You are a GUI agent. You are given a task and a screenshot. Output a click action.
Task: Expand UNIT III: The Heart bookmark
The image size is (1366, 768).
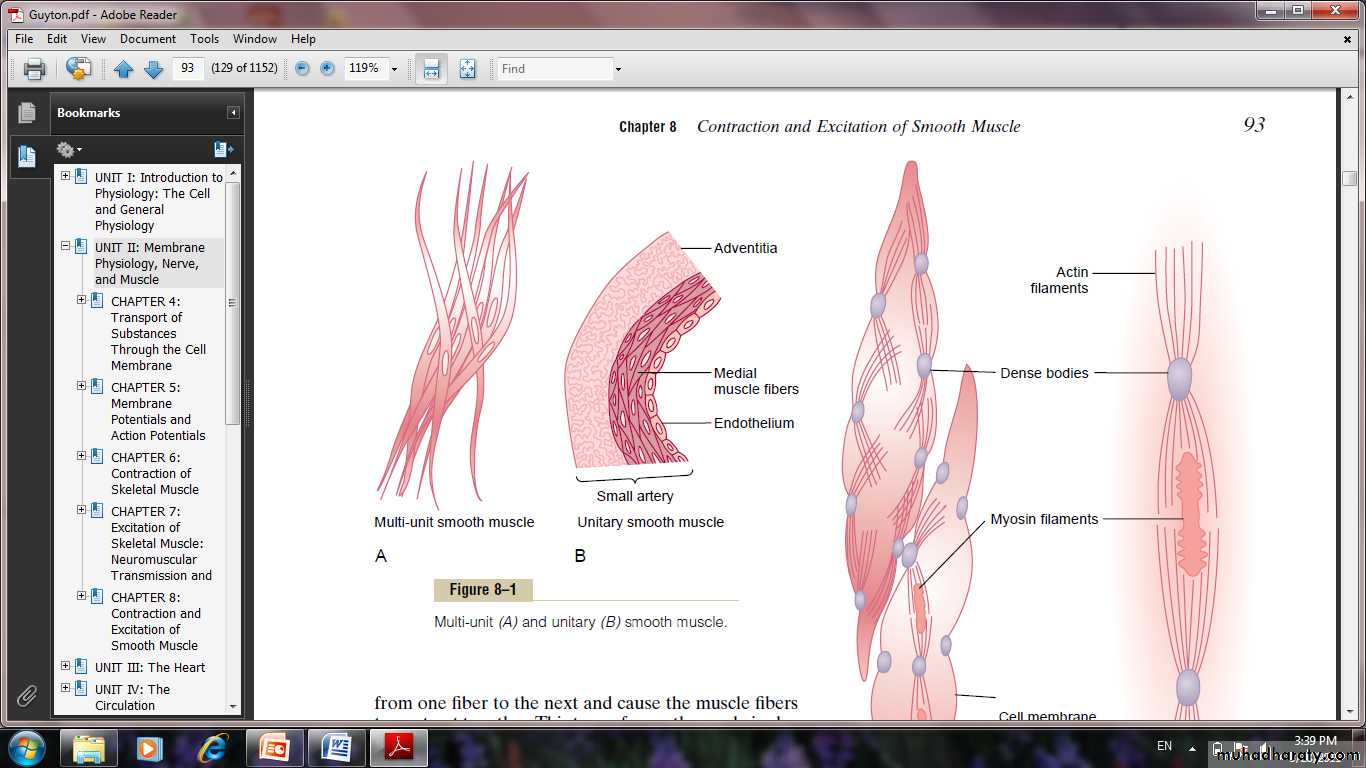tap(66, 666)
